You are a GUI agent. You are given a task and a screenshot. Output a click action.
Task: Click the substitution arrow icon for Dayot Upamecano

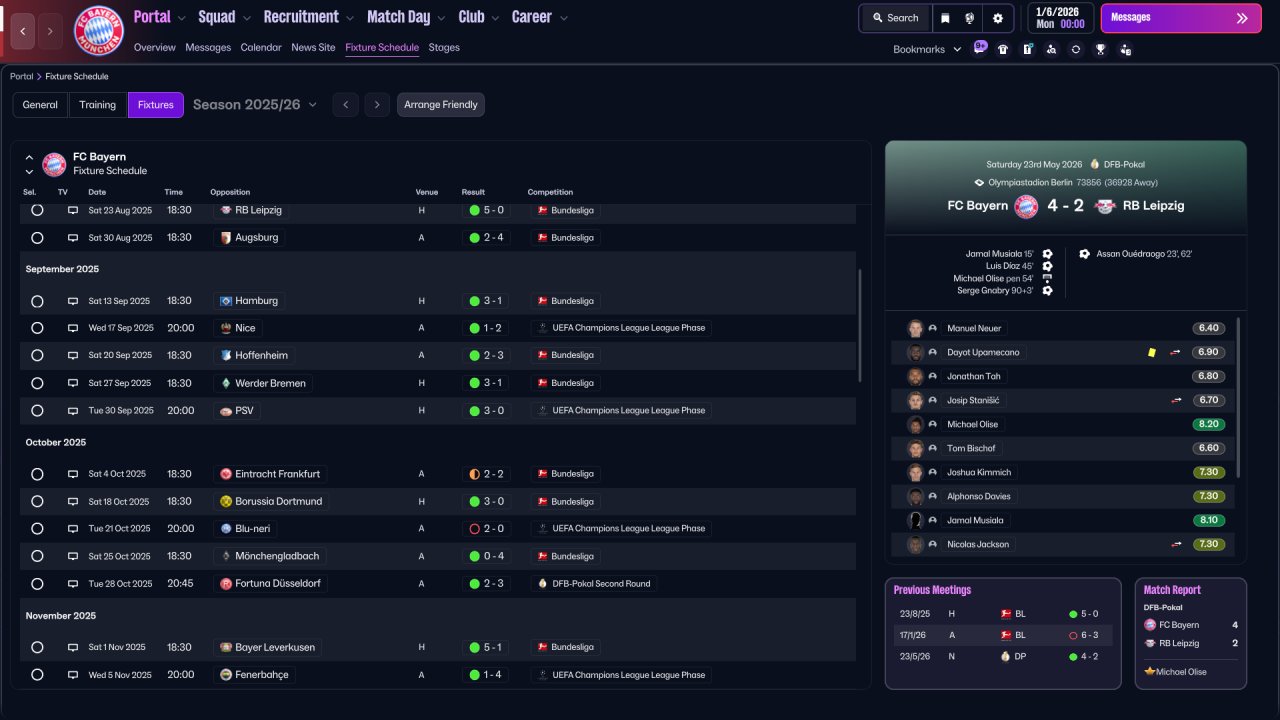click(1176, 353)
